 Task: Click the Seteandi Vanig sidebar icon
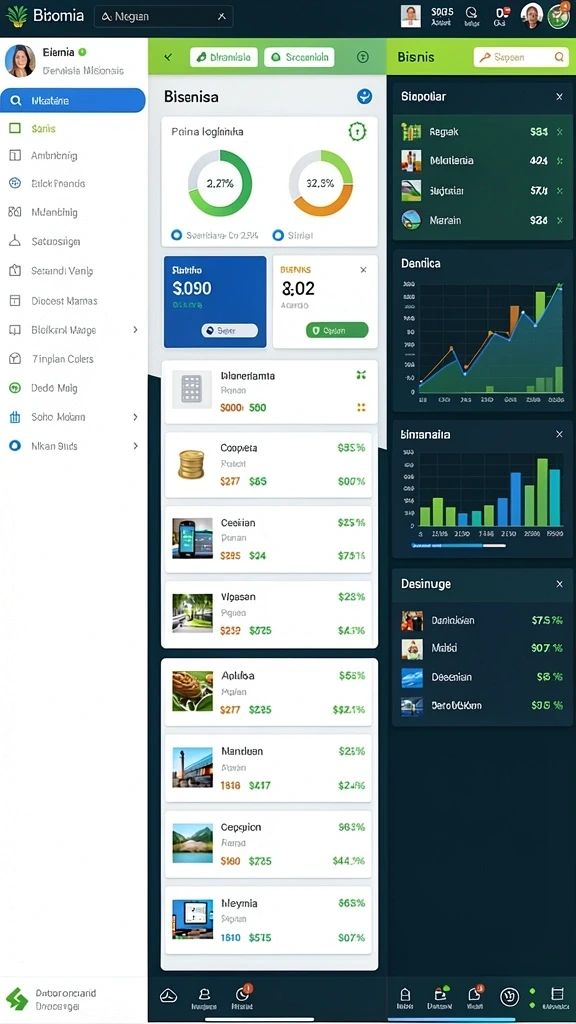(14, 270)
